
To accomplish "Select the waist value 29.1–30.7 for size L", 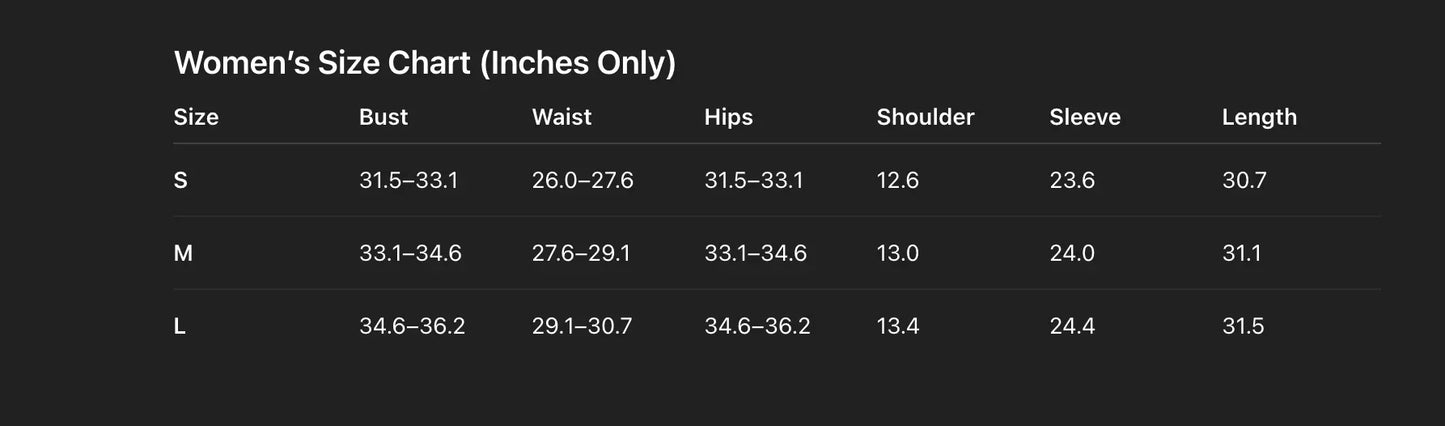I will [581, 327].
